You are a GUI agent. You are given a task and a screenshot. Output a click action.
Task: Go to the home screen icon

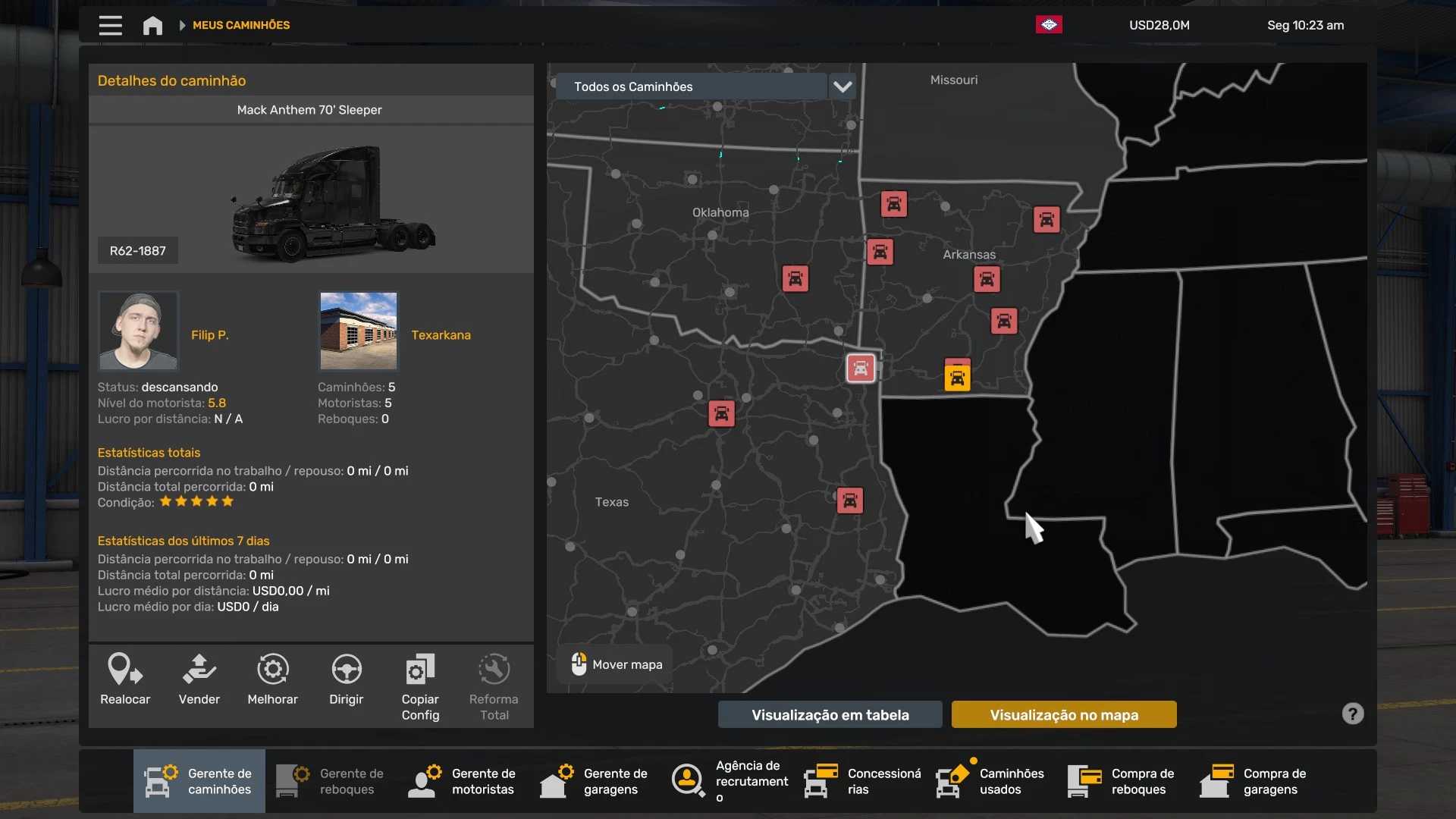pos(152,25)
